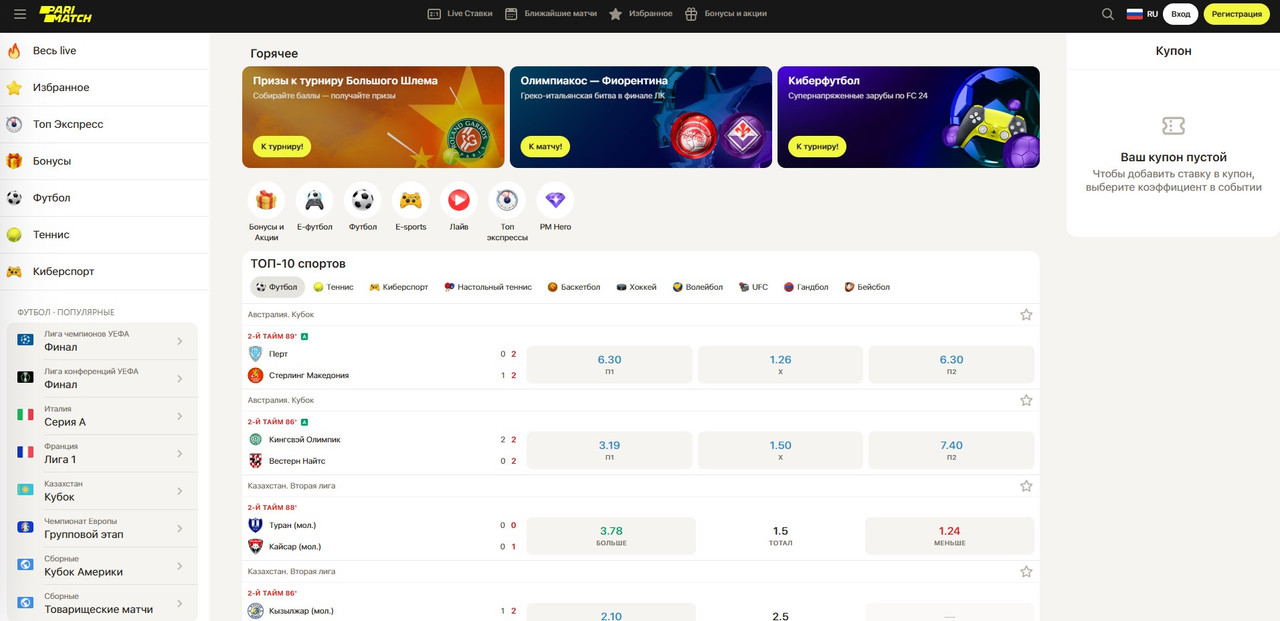Screen dimensions: 1280x621
Task: Click К турниру on Большой Шлем banner
Action: click(281, 146)
